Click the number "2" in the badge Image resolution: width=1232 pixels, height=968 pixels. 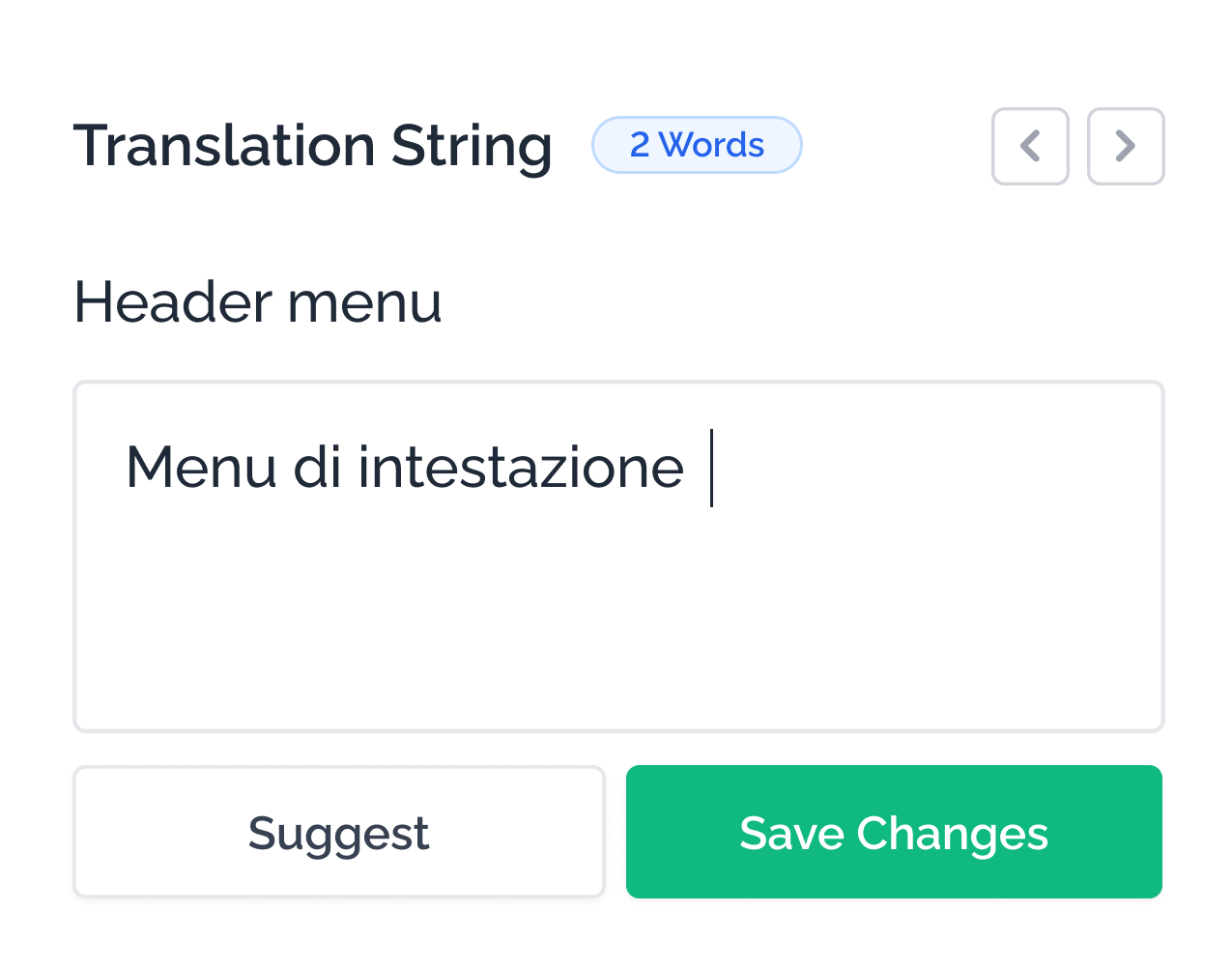coord(640,145)
